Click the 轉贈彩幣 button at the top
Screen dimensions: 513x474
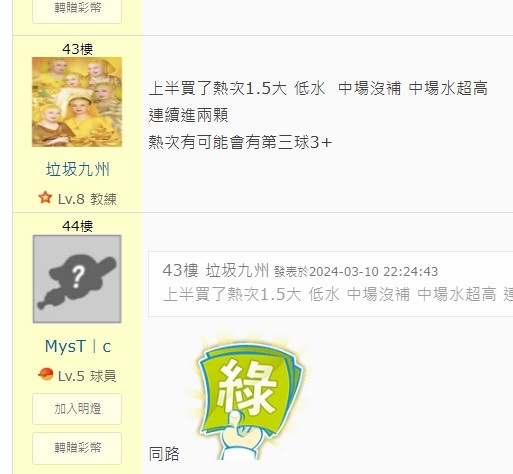[x=77, y=9]
